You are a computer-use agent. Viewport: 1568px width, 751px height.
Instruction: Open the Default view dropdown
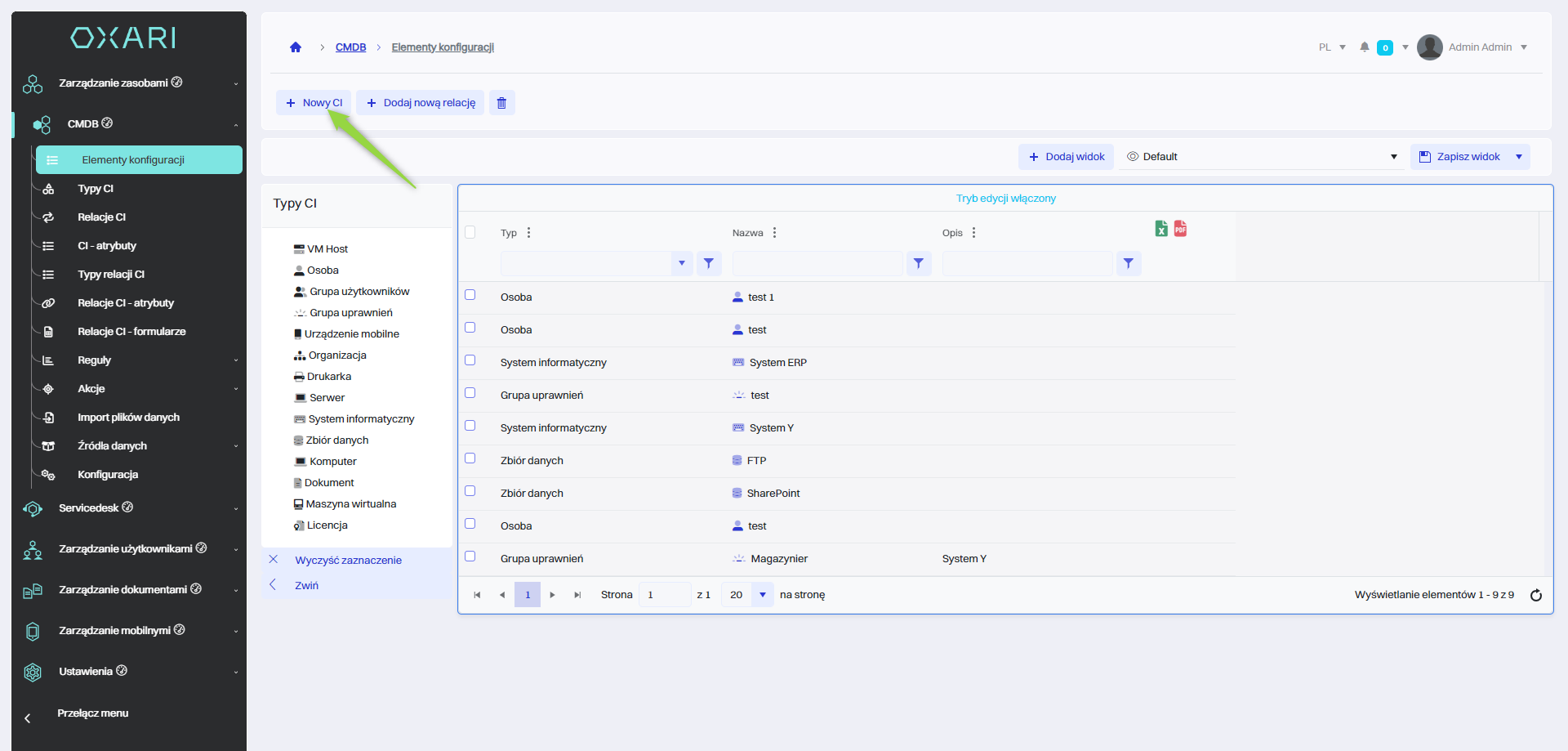pos(1261,157)
